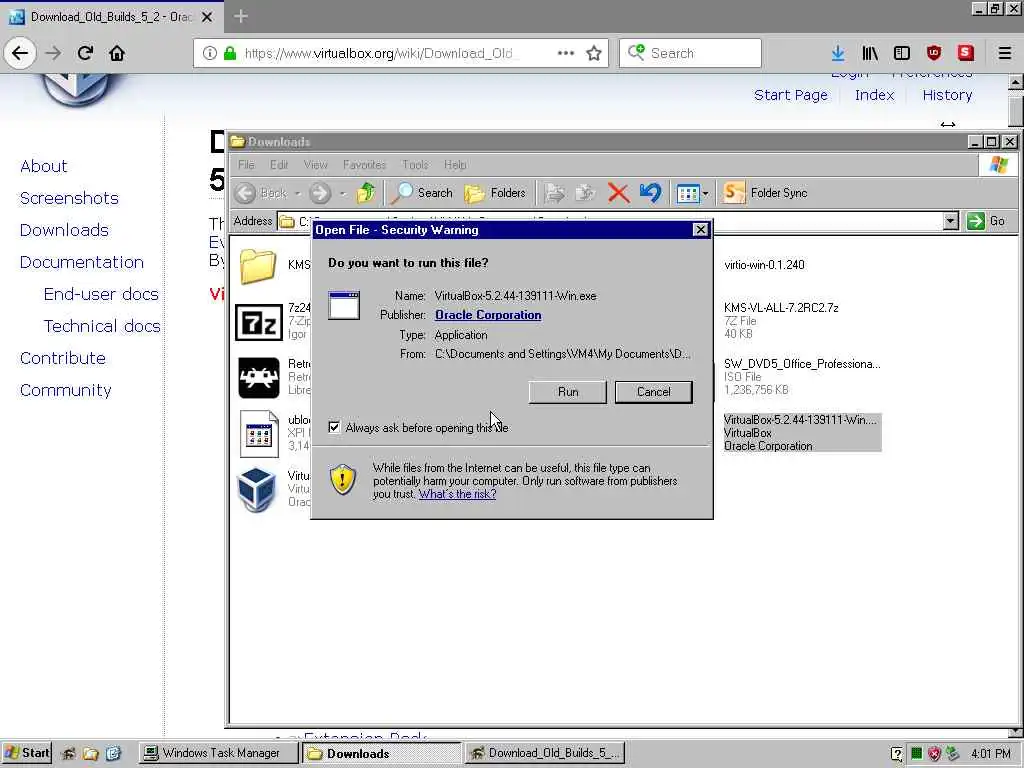
Task: Open the Oracle Corporation publisher link
Action: tap(488, 315)
